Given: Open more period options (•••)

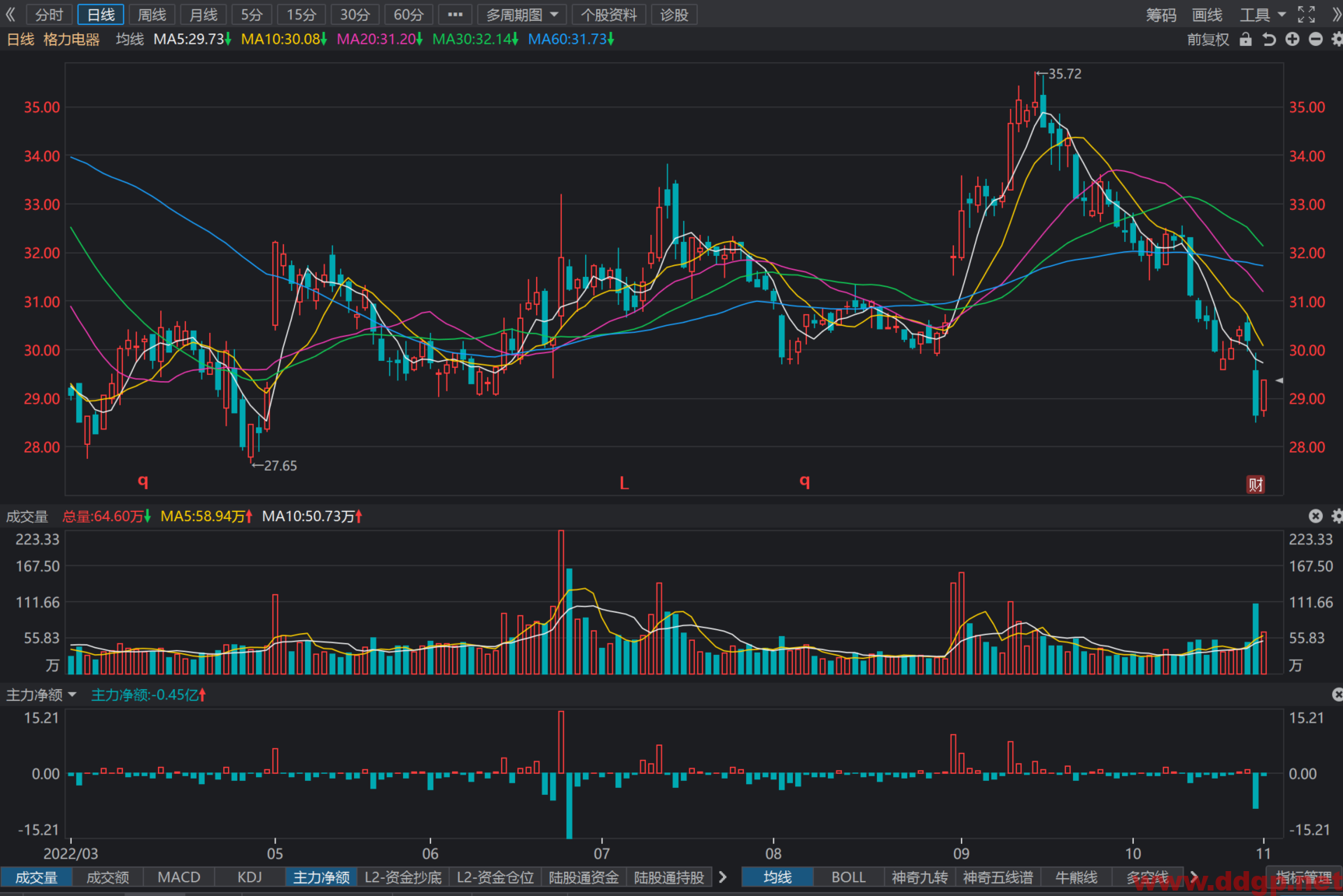Looking at the screenshot, I should (455, 14).
